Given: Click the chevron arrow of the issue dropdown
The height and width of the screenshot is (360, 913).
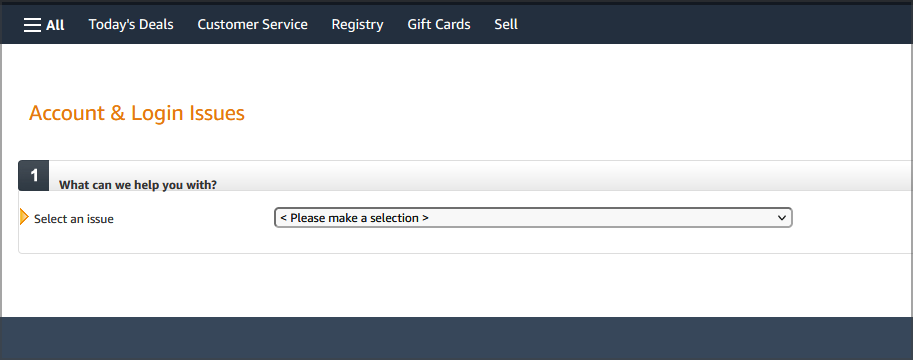Looking at the screenshot, I should 781,218.
